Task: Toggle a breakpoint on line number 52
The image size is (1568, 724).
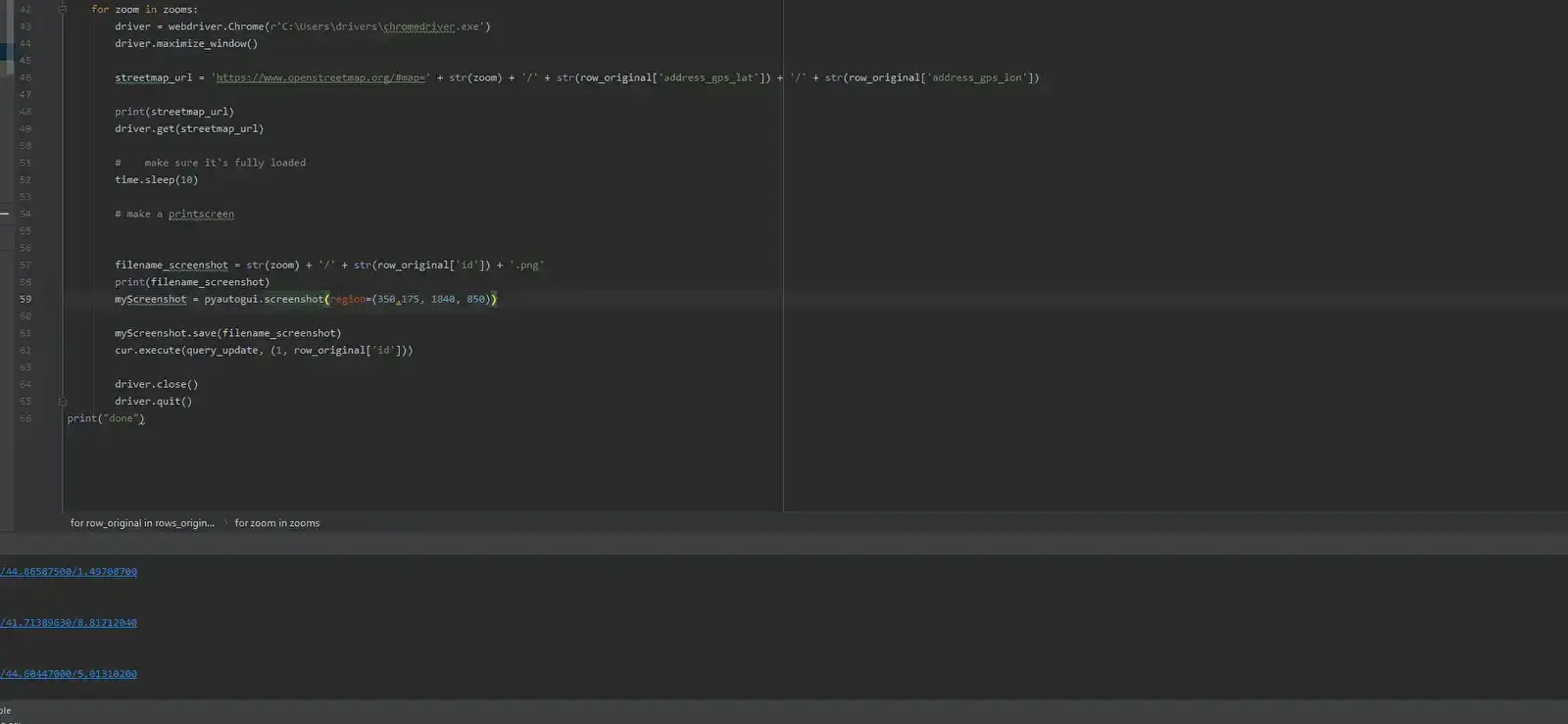Action: tap(25, 180)
